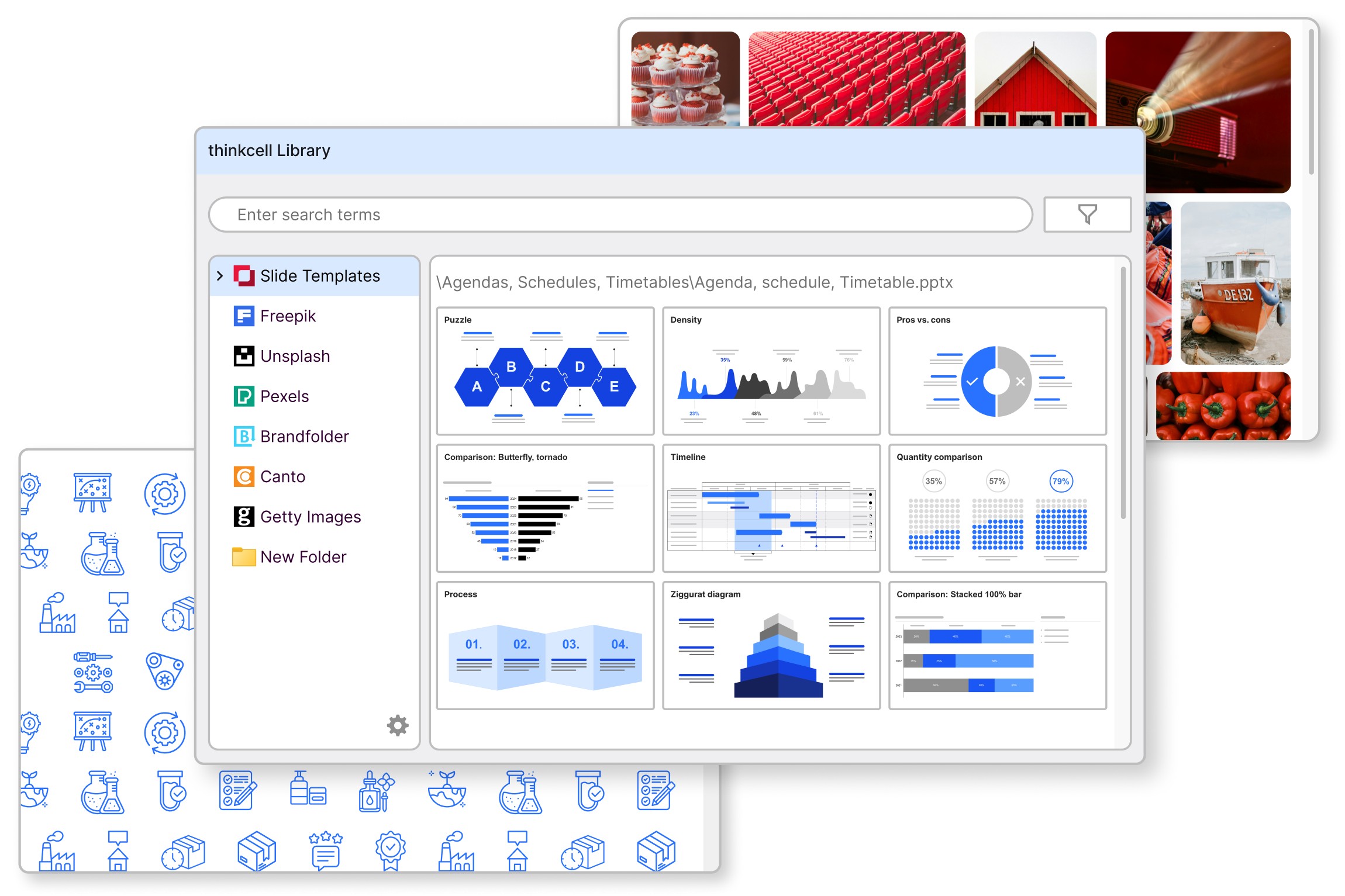Viewport: 1345px width, 896px height.
Task: Select the Slide Templates entry
Action: click(x=315, y=276)
